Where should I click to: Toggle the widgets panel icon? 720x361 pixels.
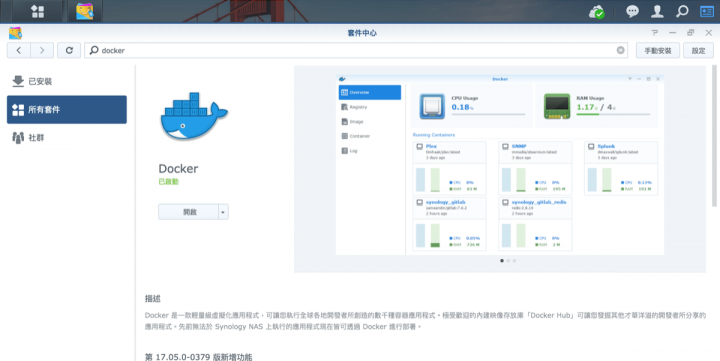click(x=707, y=11)
